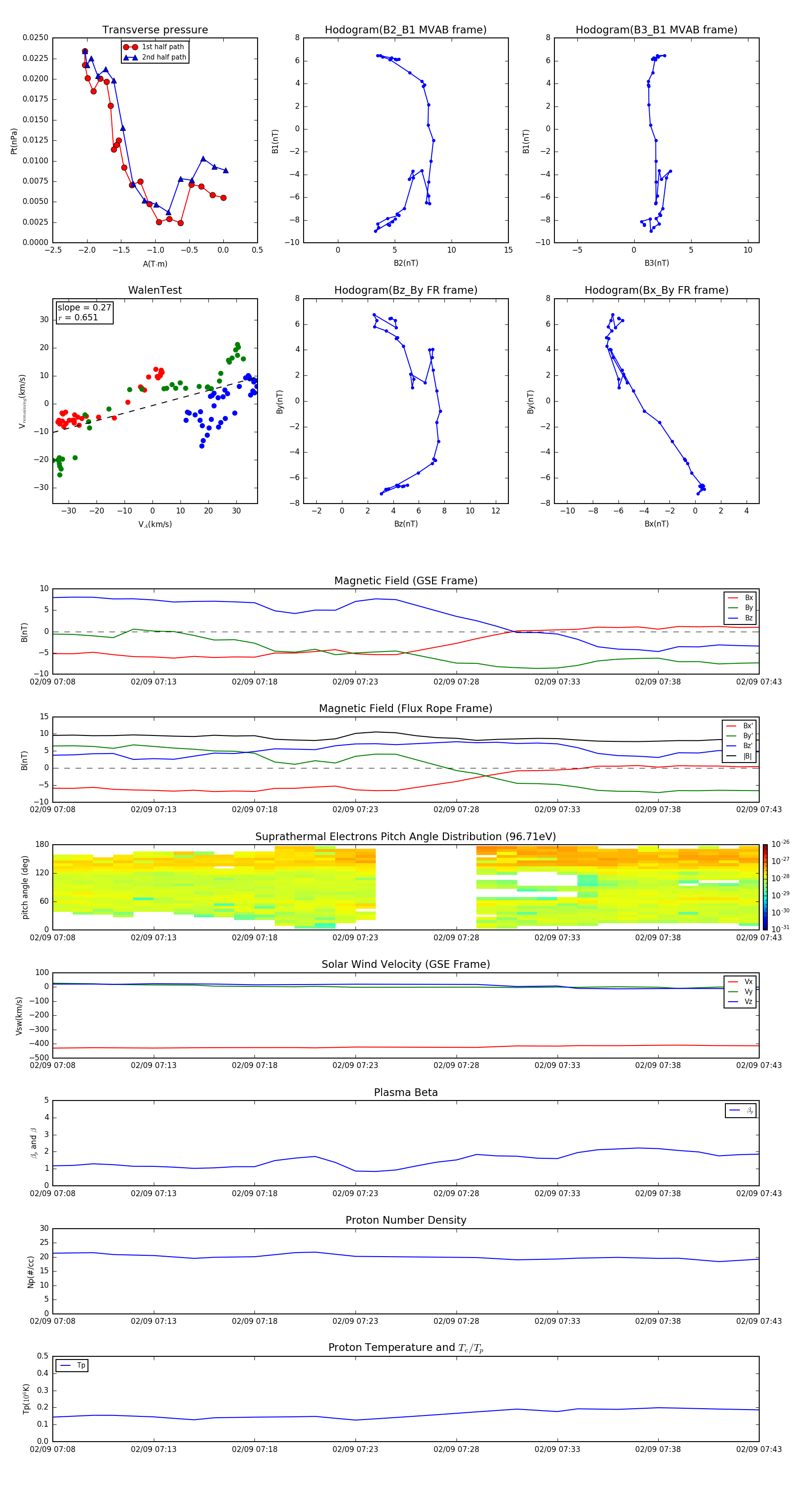Click 'pitch angle (deg)' y-axis label
This screenshot has height=1489, width=812.
tap(25, 887)
